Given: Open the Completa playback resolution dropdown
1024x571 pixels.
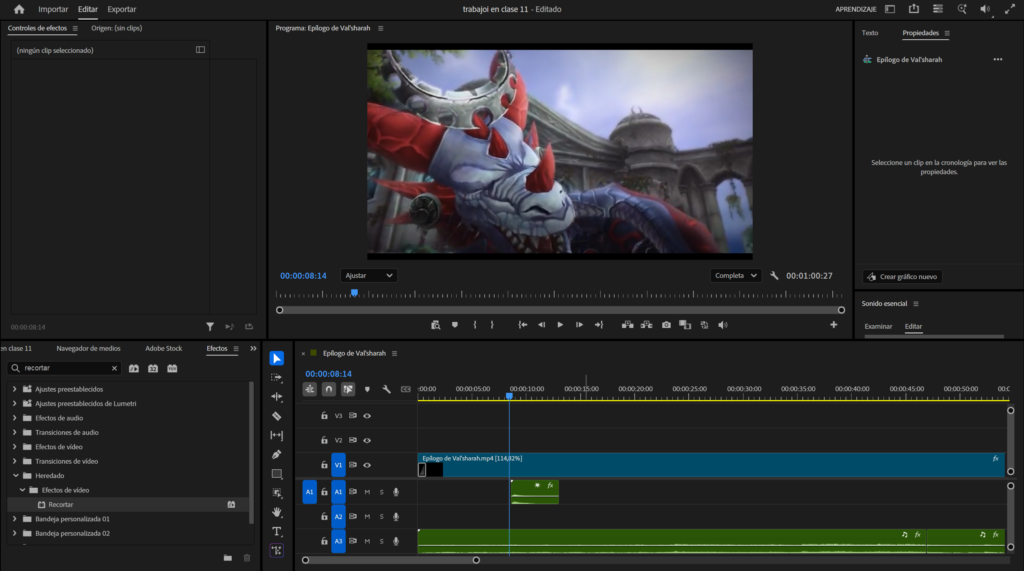Looking at the screenshot, I should click(736, 276).
